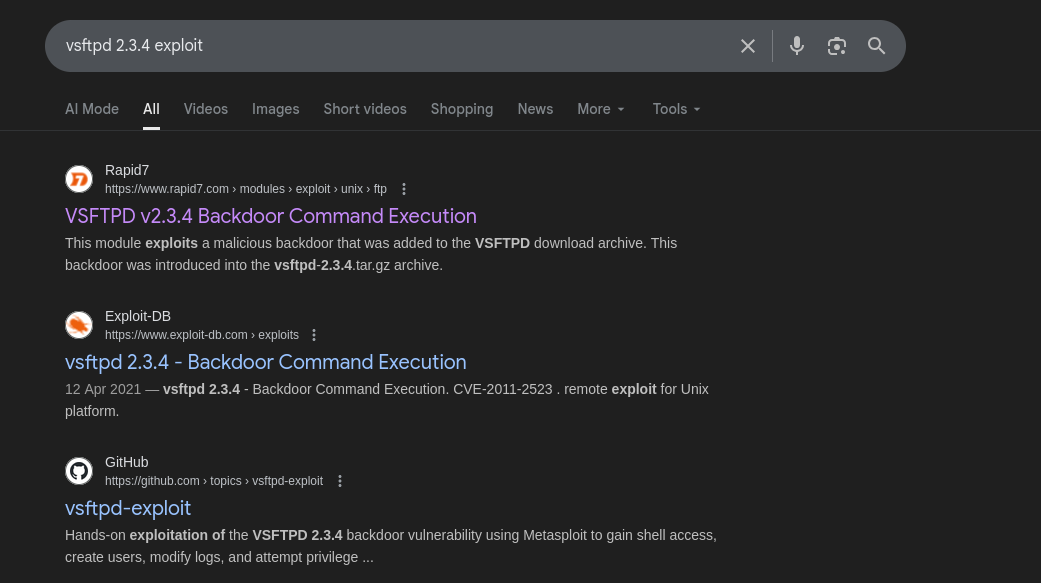The height and width of the screenshot is (583, 1041).
Task: Open search by image camera icon
Action: pyautogui.click(x=837, y=46)
